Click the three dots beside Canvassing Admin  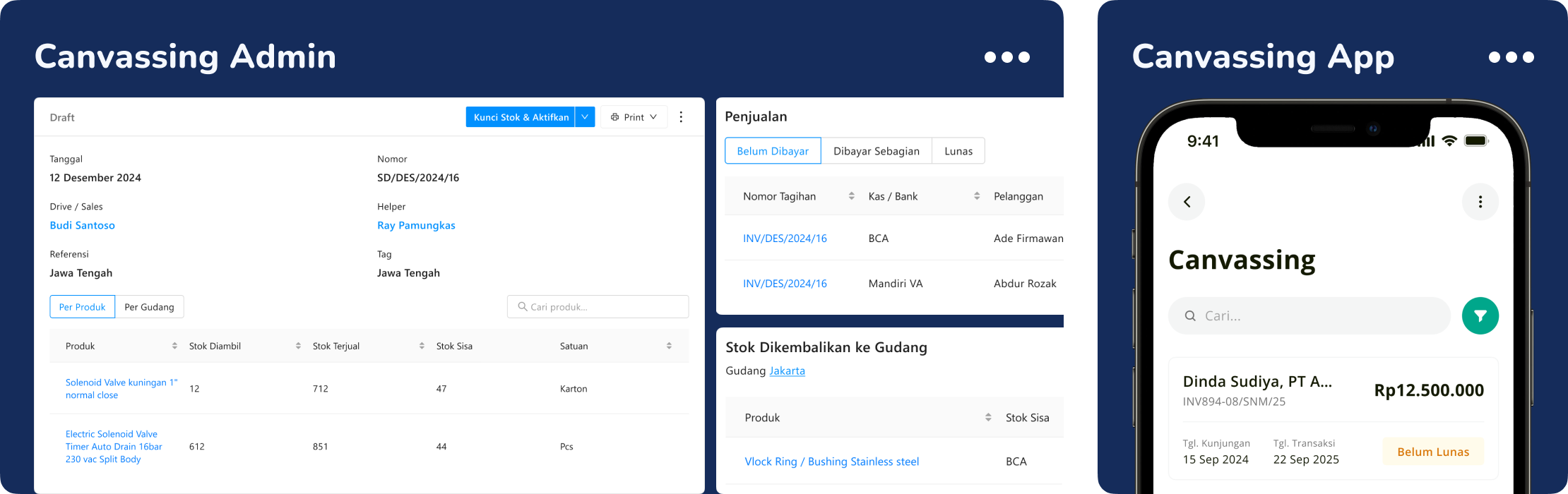pos(1007,57)
